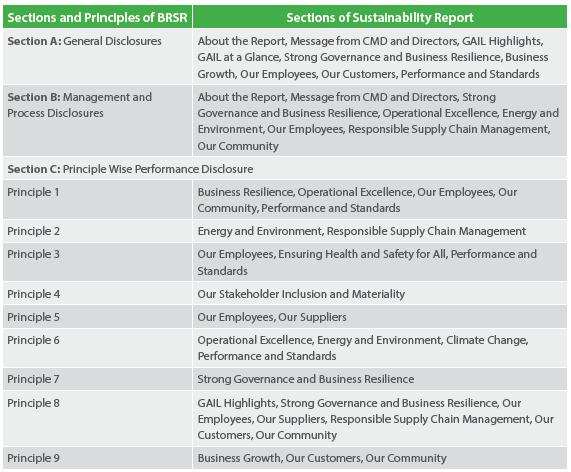The width and height of the screenshot is (571, 472).
Task: Select the 'Principle 1' cell
Action: pyautogui.click(x=97, y=200)
